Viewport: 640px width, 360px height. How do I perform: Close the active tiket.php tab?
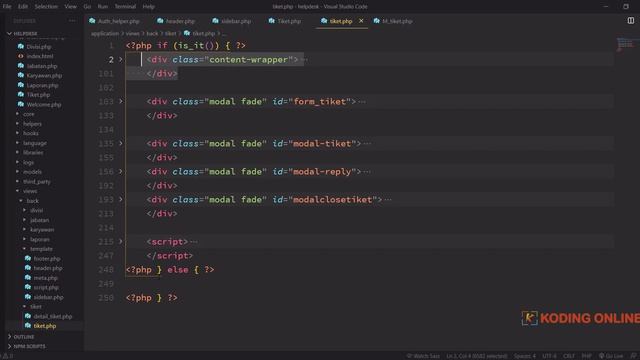[361, 21]
